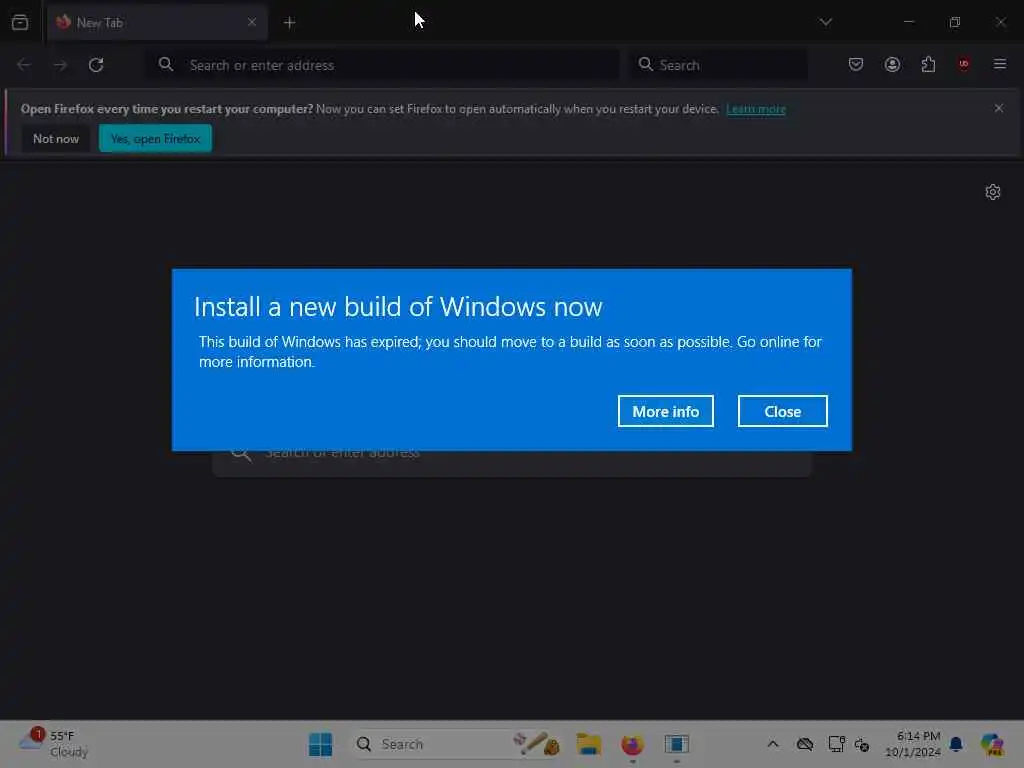Click the cloud sync off tray icon
The image size is (1024, 768).
805,744
